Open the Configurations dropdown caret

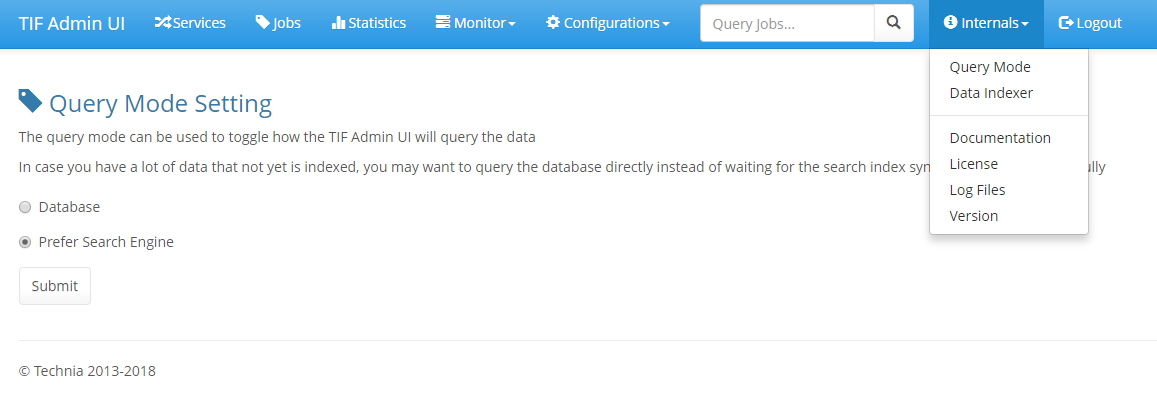[666, 24]
